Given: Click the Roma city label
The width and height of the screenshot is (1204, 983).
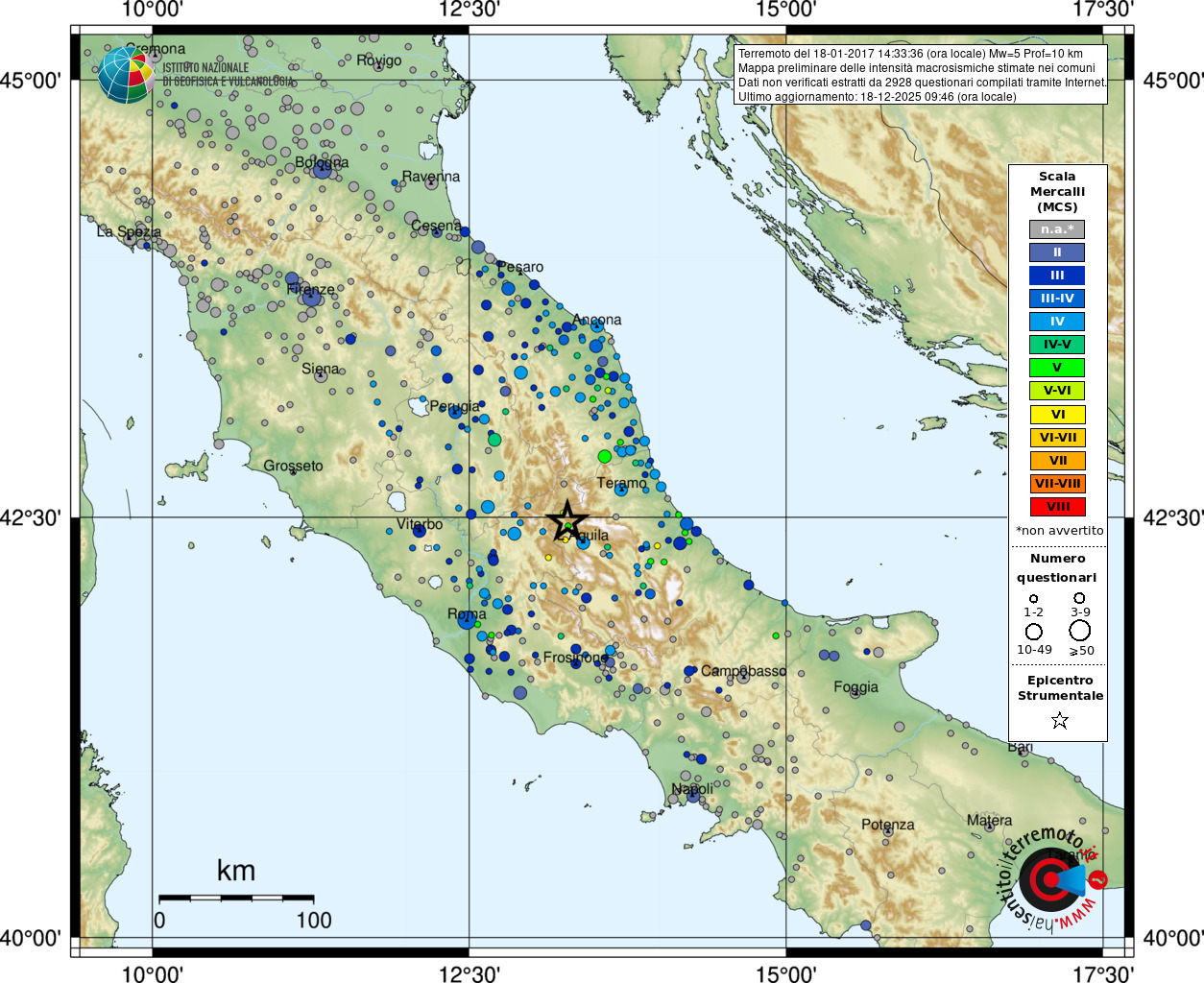Looking at the screenshot, I should [467, 613].
